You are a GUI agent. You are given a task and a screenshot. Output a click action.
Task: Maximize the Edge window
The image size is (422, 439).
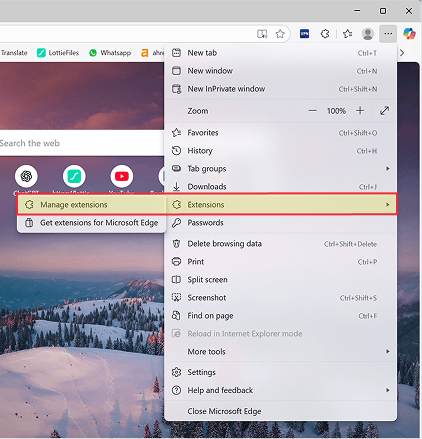pyautogui.click(x=383, y=11)
